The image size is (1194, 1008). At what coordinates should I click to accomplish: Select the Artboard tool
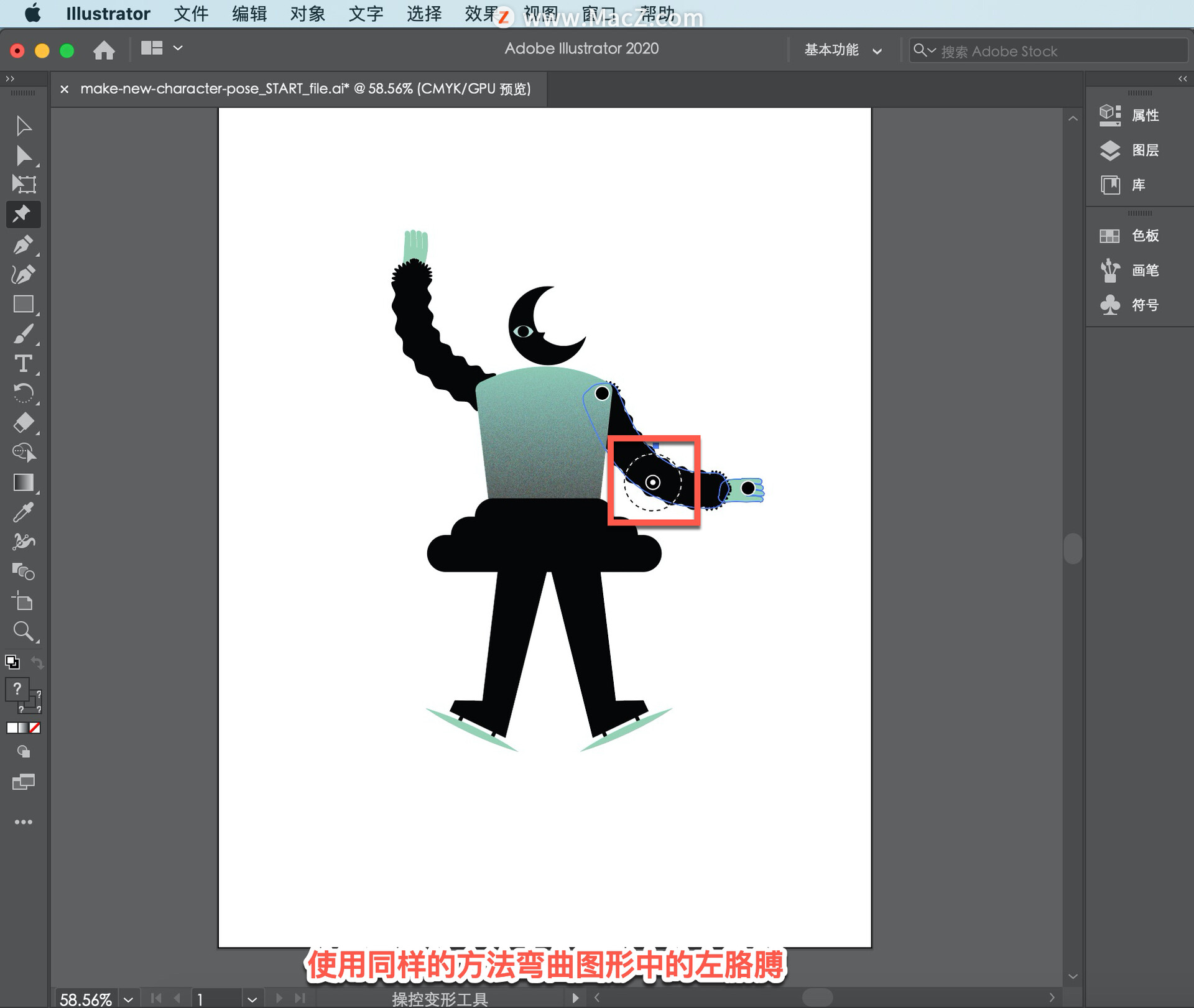(x=24, y=601)
